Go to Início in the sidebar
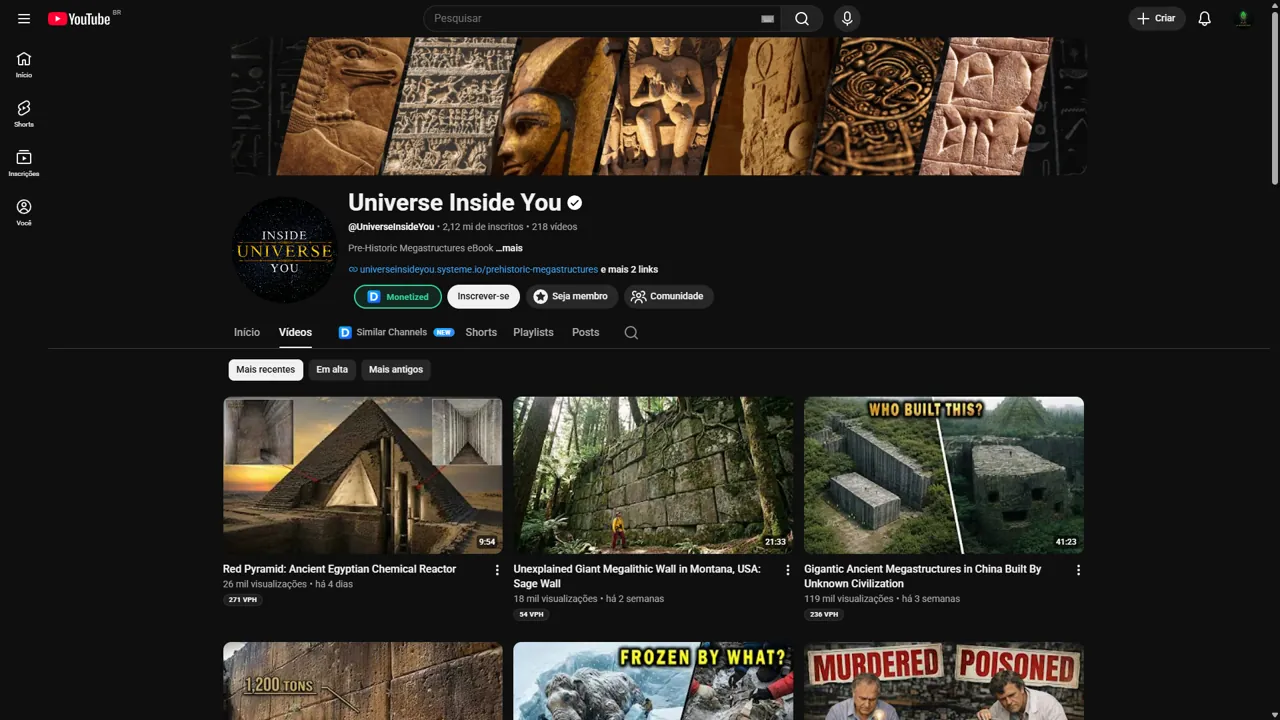The image size is (1280, 720). pyautogui.click(x=24, y=65)
